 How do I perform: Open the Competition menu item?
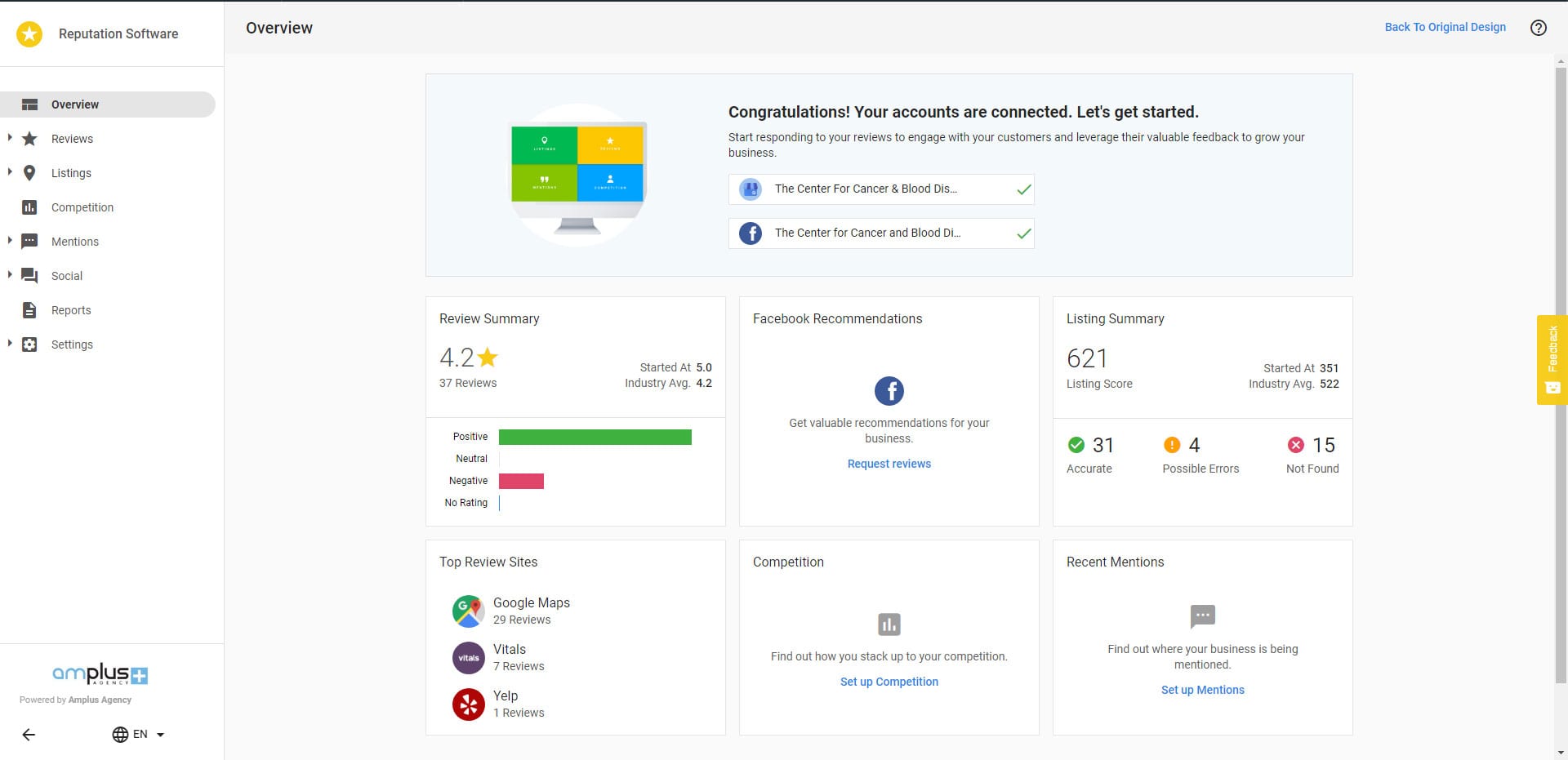coord(82,207)
